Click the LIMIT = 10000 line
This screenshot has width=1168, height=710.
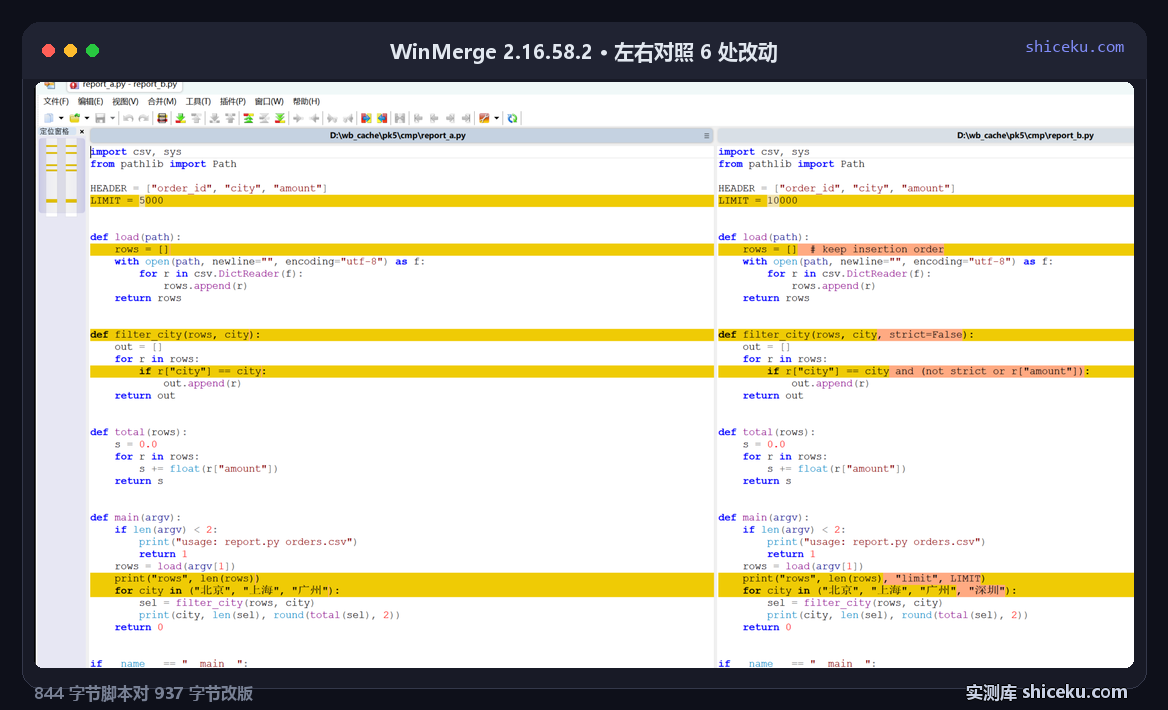pyautogui.click(x=926, y=200)
